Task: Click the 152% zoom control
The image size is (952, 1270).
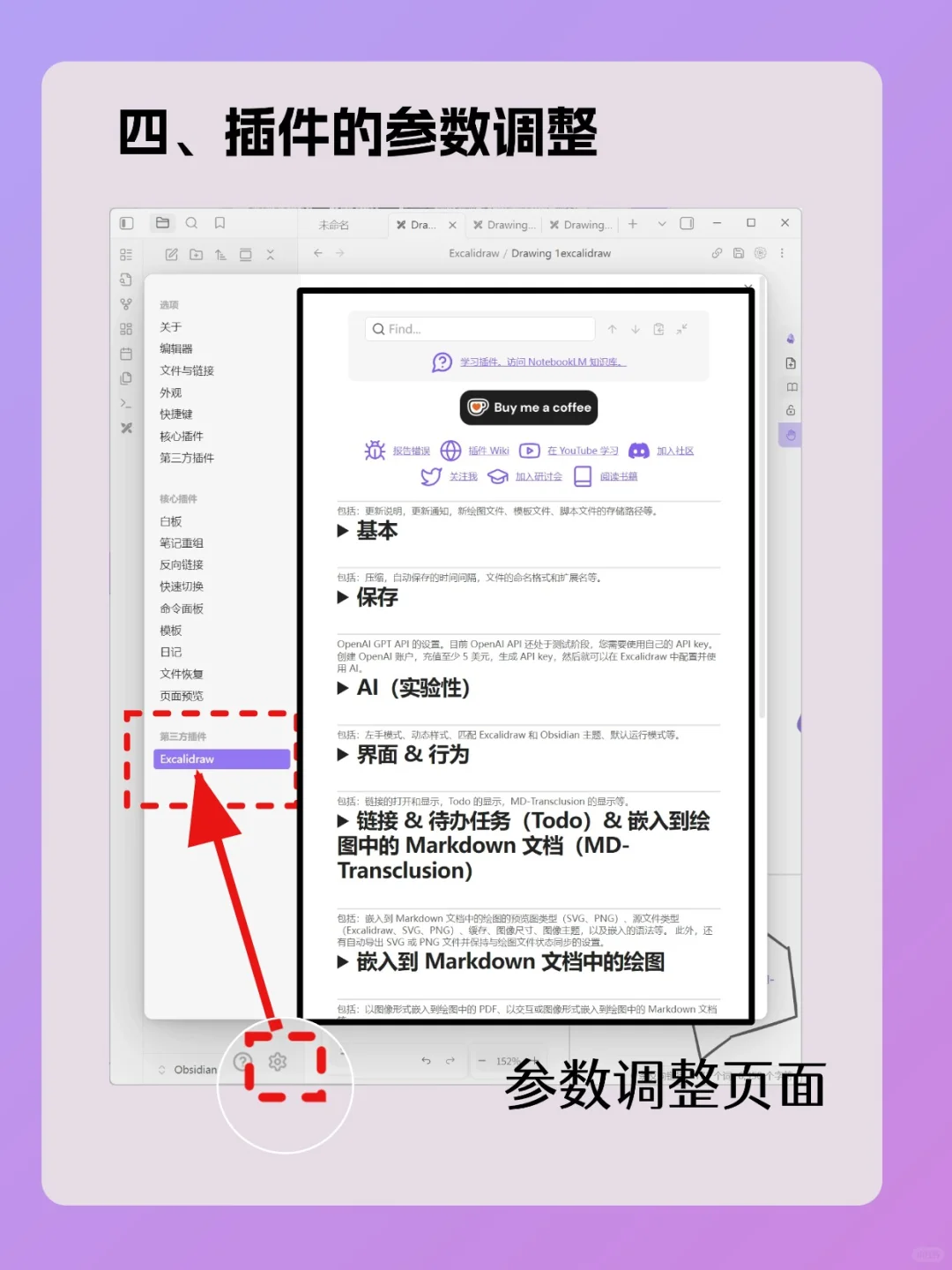Action: pyautogui.click(x=507, y=1061)
